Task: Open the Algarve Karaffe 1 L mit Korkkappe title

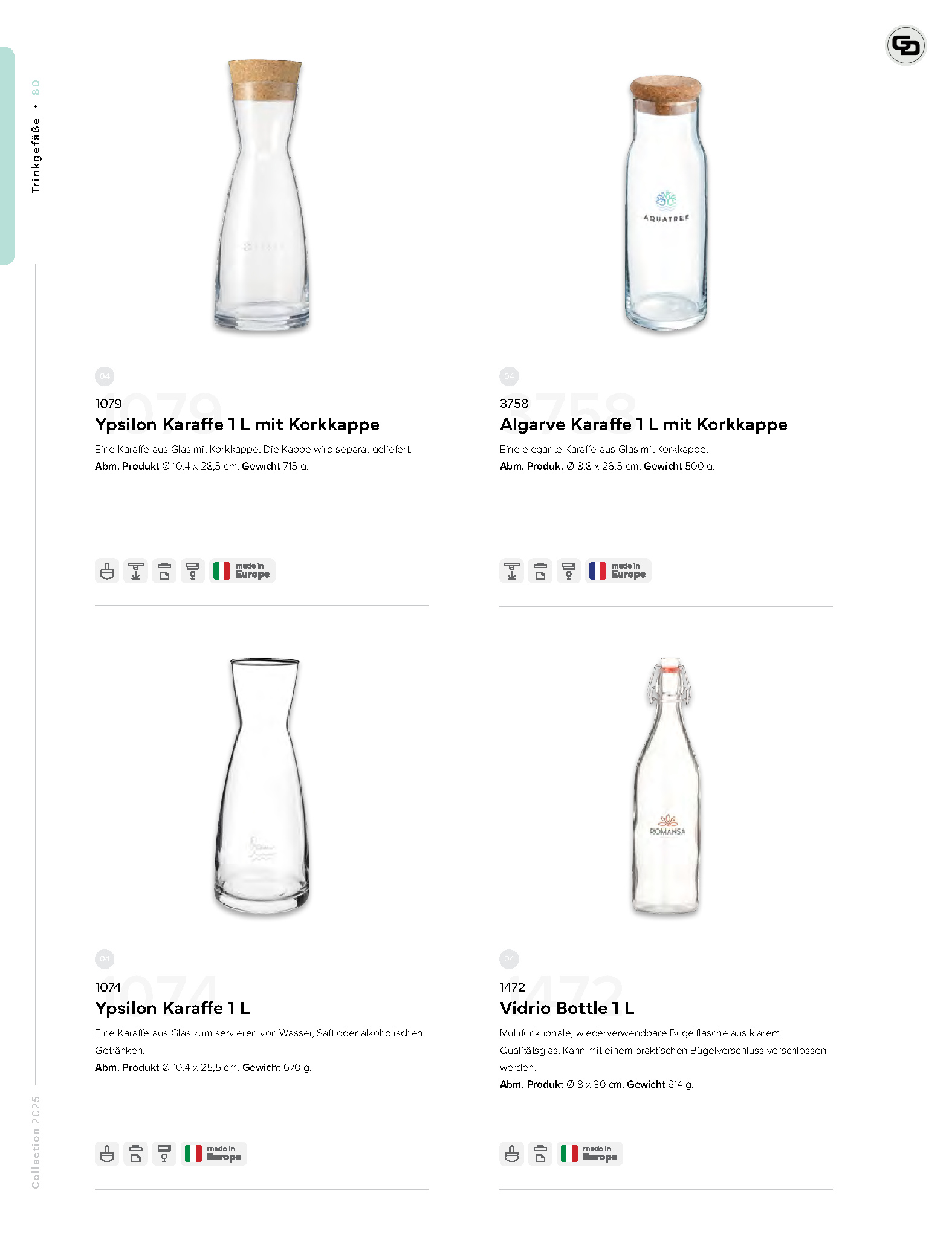Action: click(x=643, y=424)
